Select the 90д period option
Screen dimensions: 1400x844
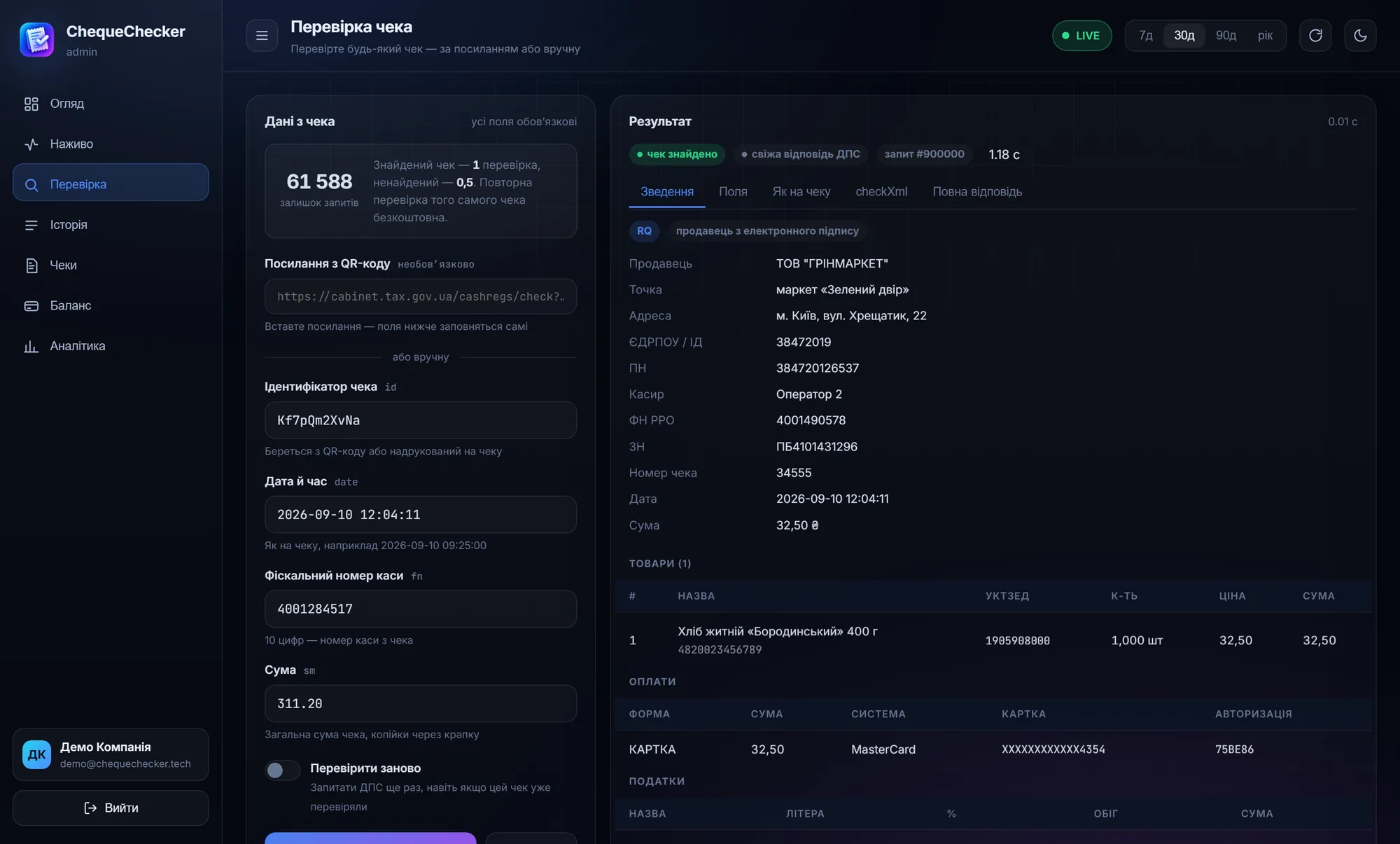coord(1226,36)
